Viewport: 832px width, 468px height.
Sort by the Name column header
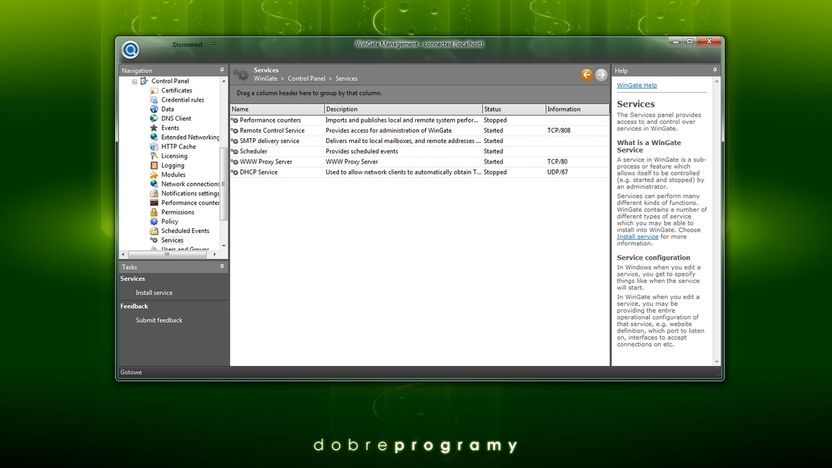pyautogui.click(x=277, y=109)
